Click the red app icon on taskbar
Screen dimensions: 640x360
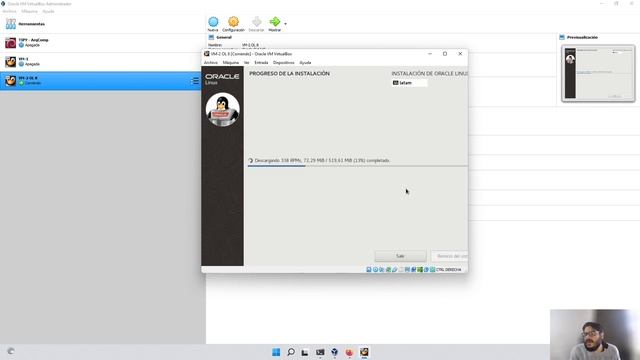click(349, 352)
